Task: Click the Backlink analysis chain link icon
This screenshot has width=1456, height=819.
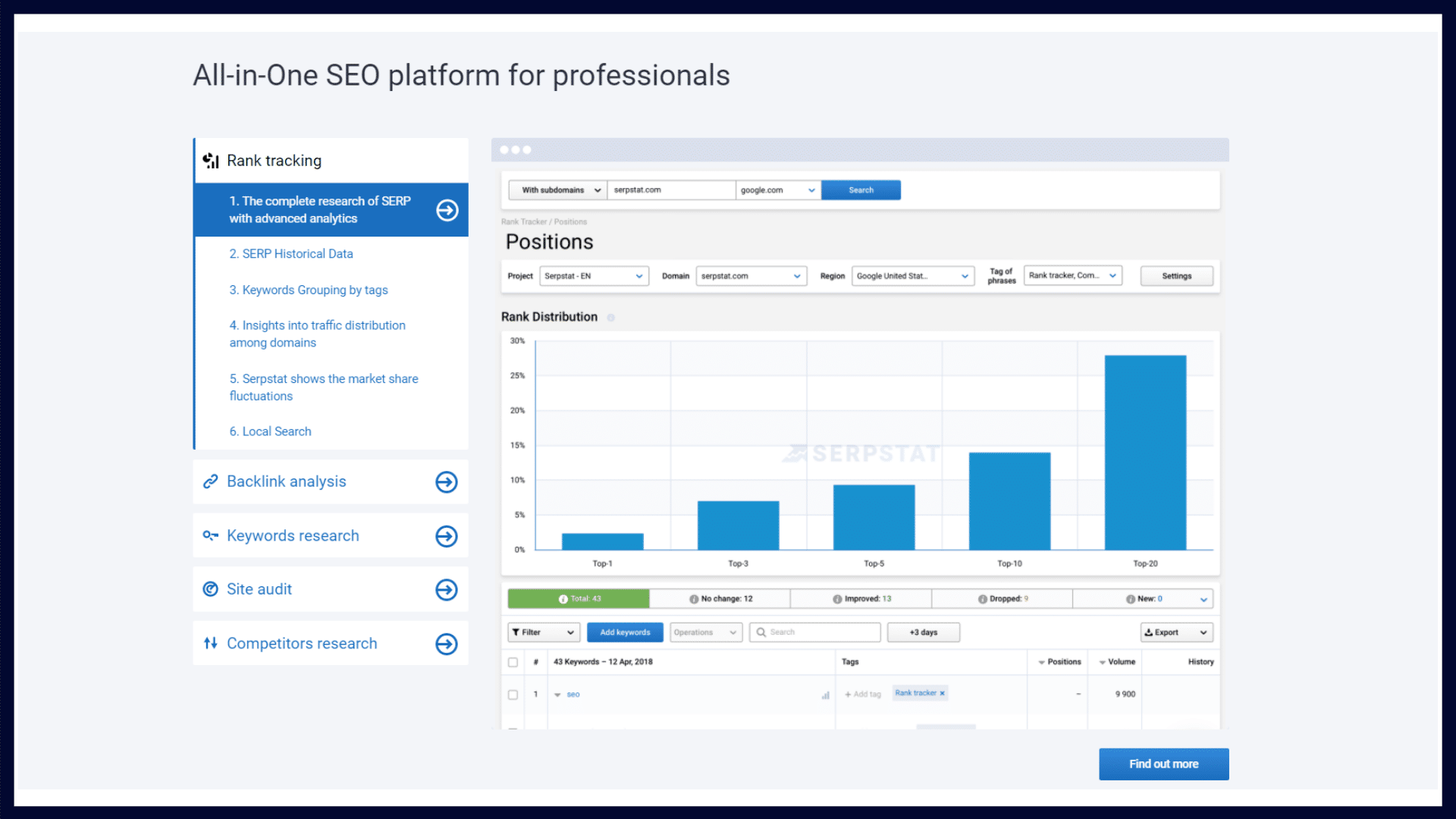Action: tap(210, 482)
